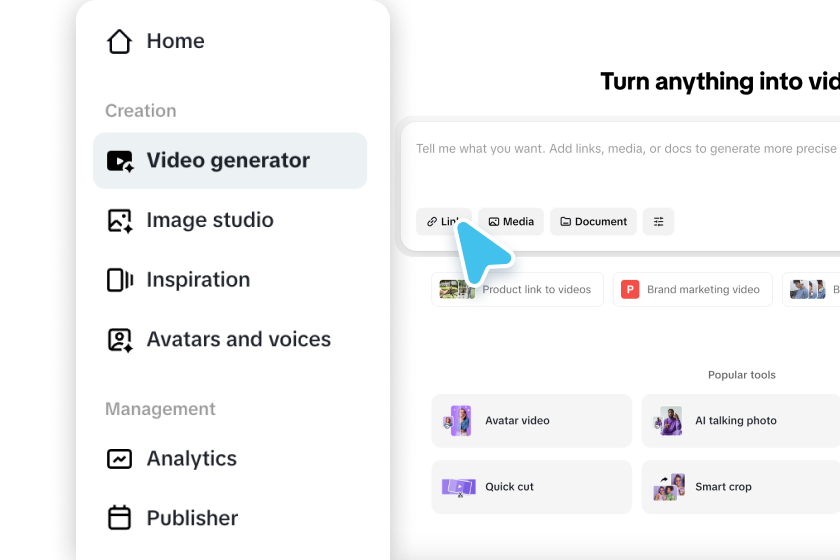This screenshot has height=560, width=840.
Task: Click the Document attachment button
Action: 593,221
